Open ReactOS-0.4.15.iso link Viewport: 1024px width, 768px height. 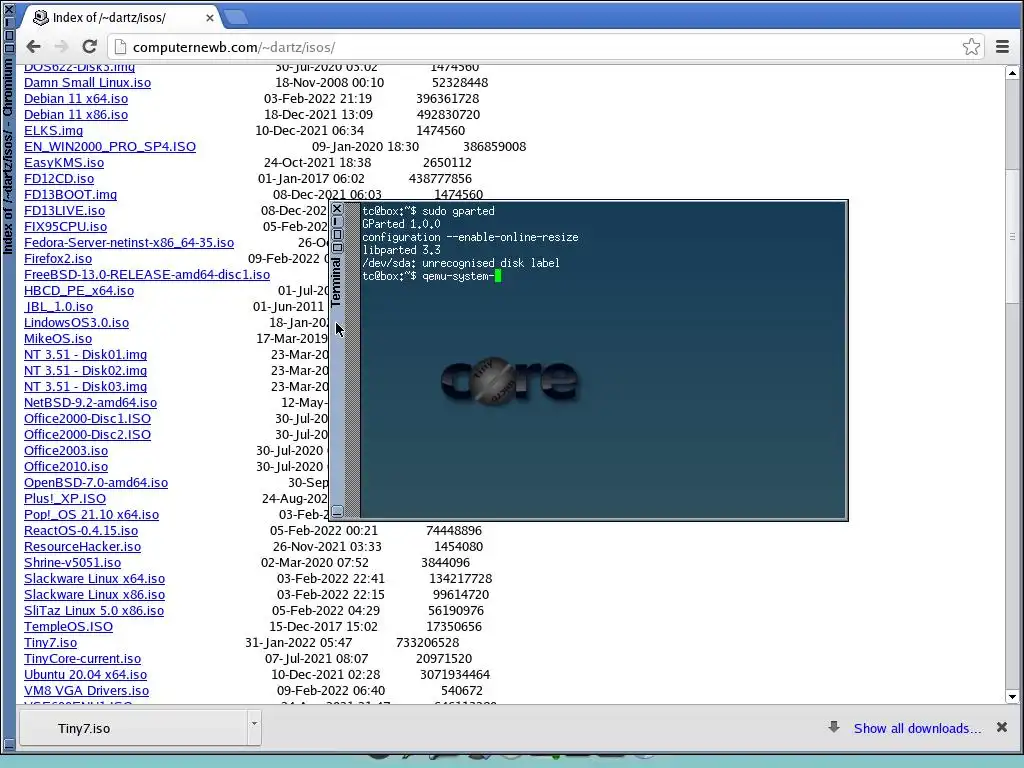point(81,531)
